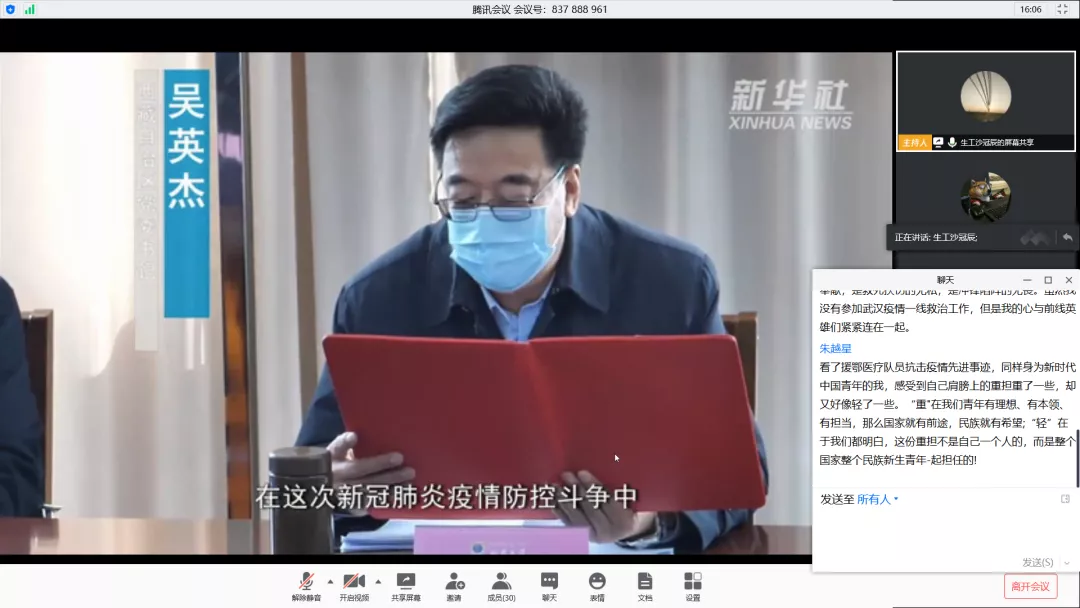Click the meeting duration 16:06
The image size is (1080, 608).
click(x=1030, y=9)
